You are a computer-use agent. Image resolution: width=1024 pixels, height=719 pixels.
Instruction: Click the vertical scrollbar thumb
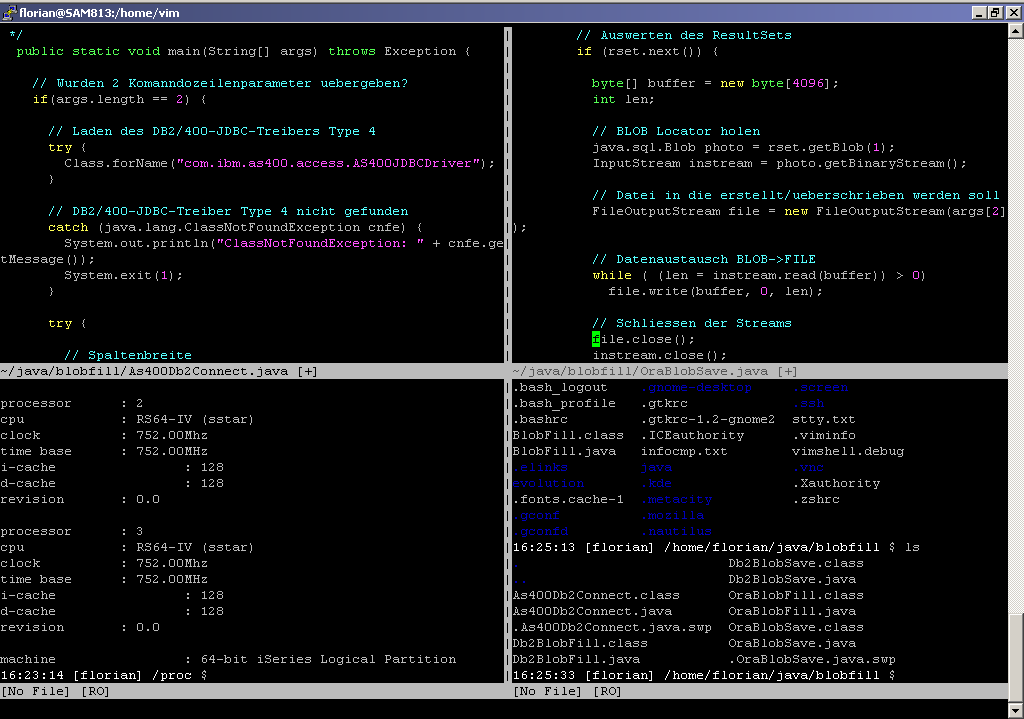click(x=1015, y=650)
